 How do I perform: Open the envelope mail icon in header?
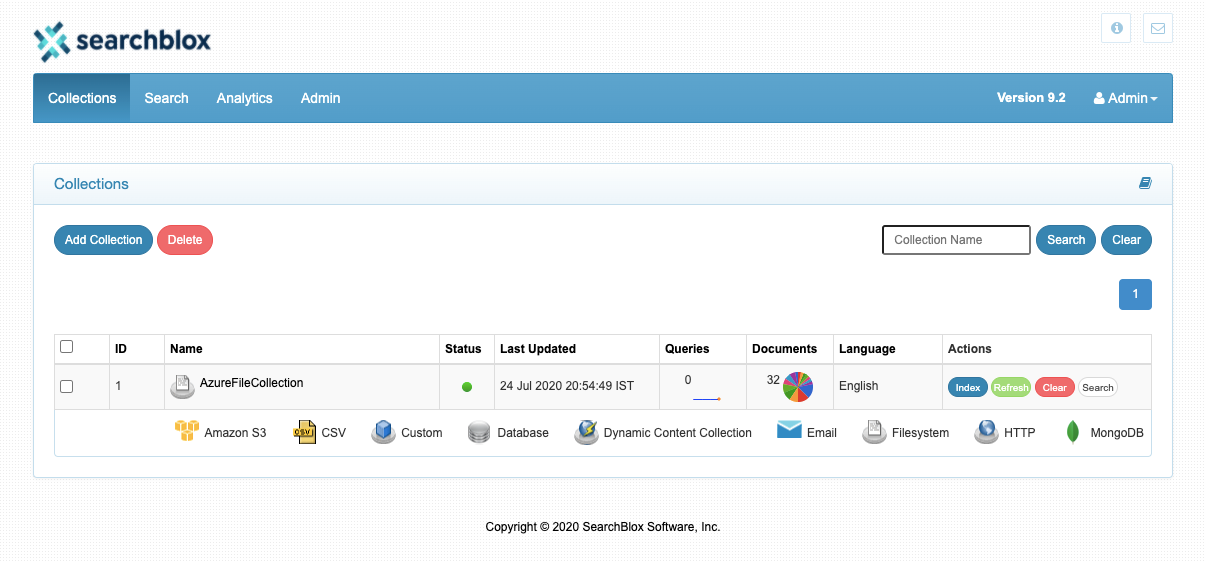coord(1158,28)
